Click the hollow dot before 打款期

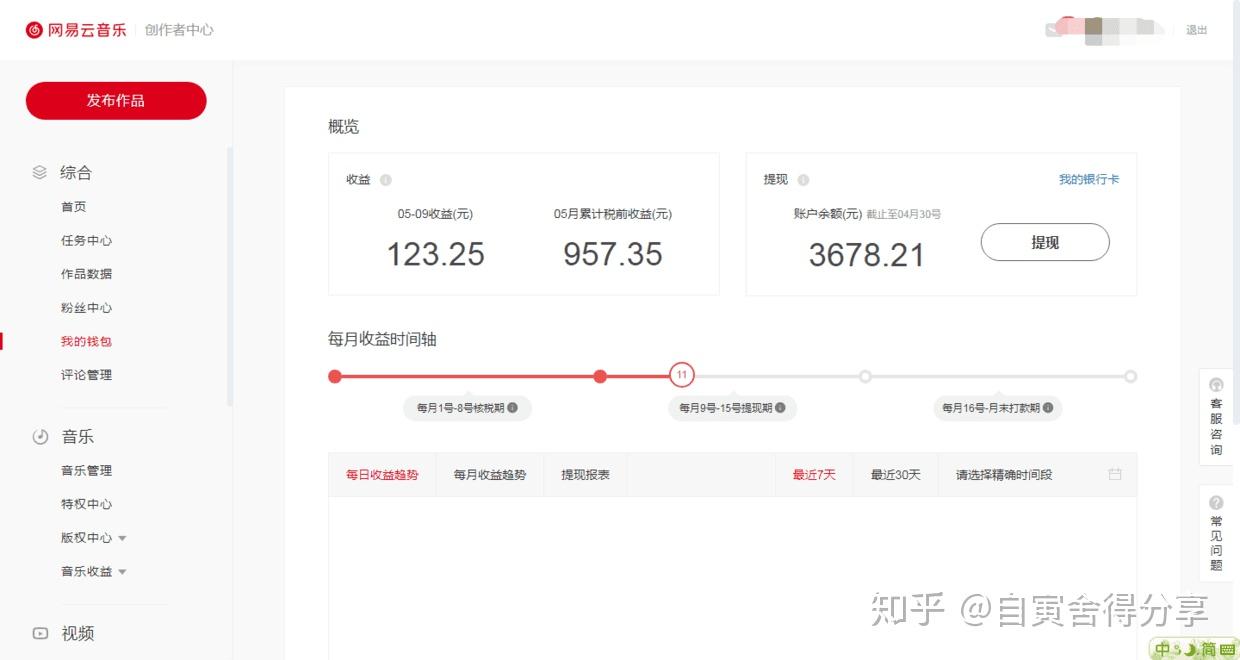pyautogui.click(x=865, y=376)
